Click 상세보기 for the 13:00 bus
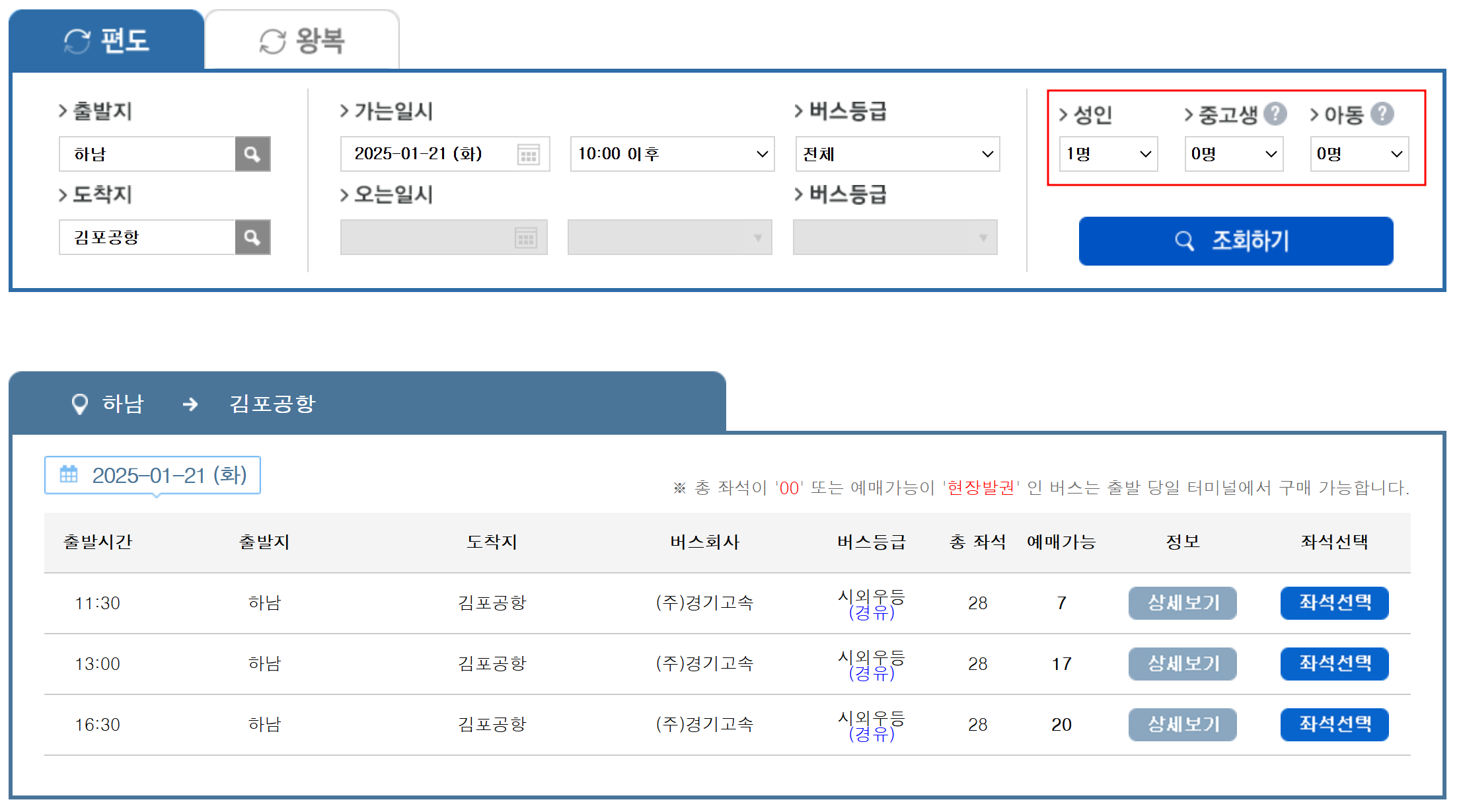Viewport: 1461px width, 812px height. click(x=1182, y=663)
